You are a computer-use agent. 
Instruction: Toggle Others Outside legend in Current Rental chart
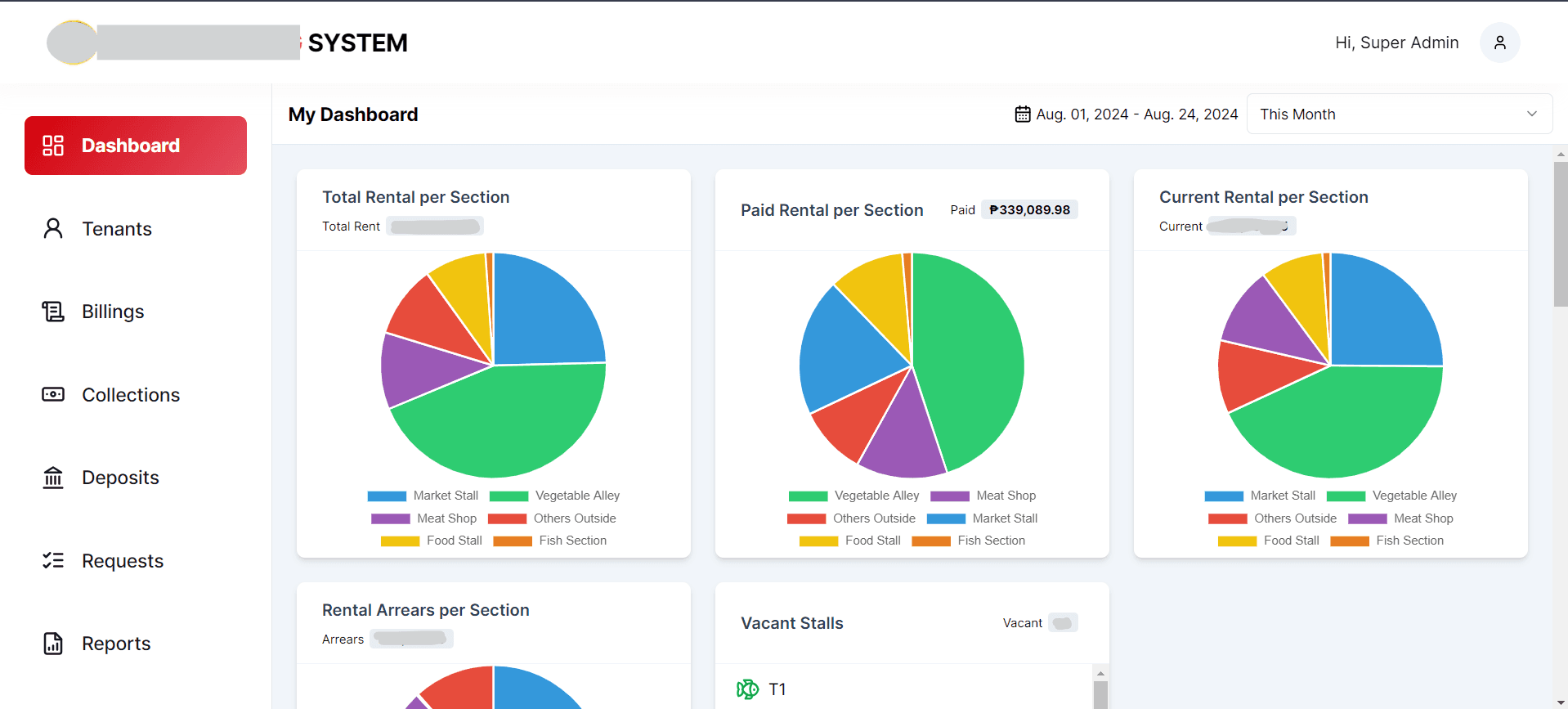(x=1273, y=518)
